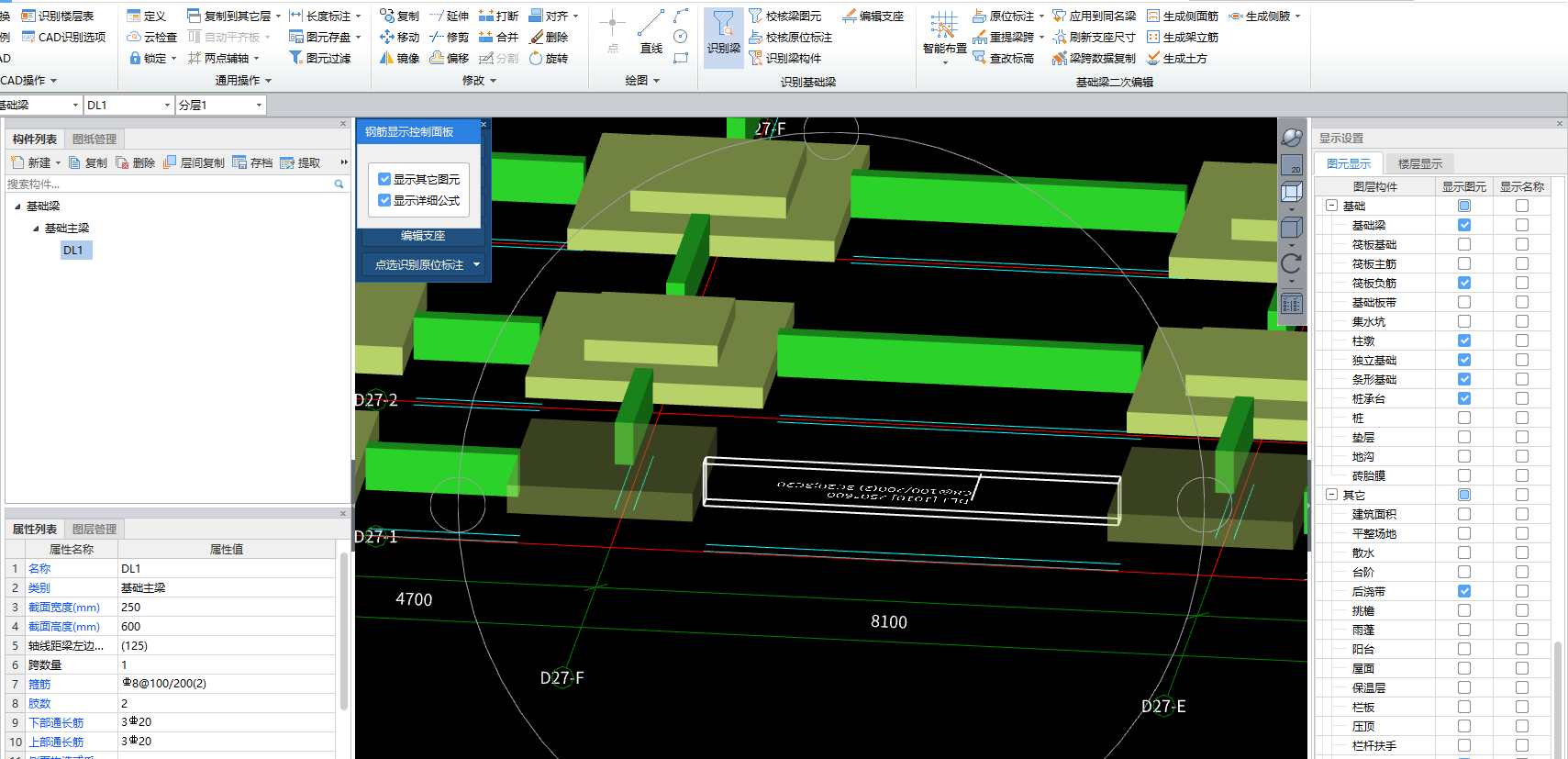Uncheck 桩承台 show-element checkbox

click(1464, 398)
